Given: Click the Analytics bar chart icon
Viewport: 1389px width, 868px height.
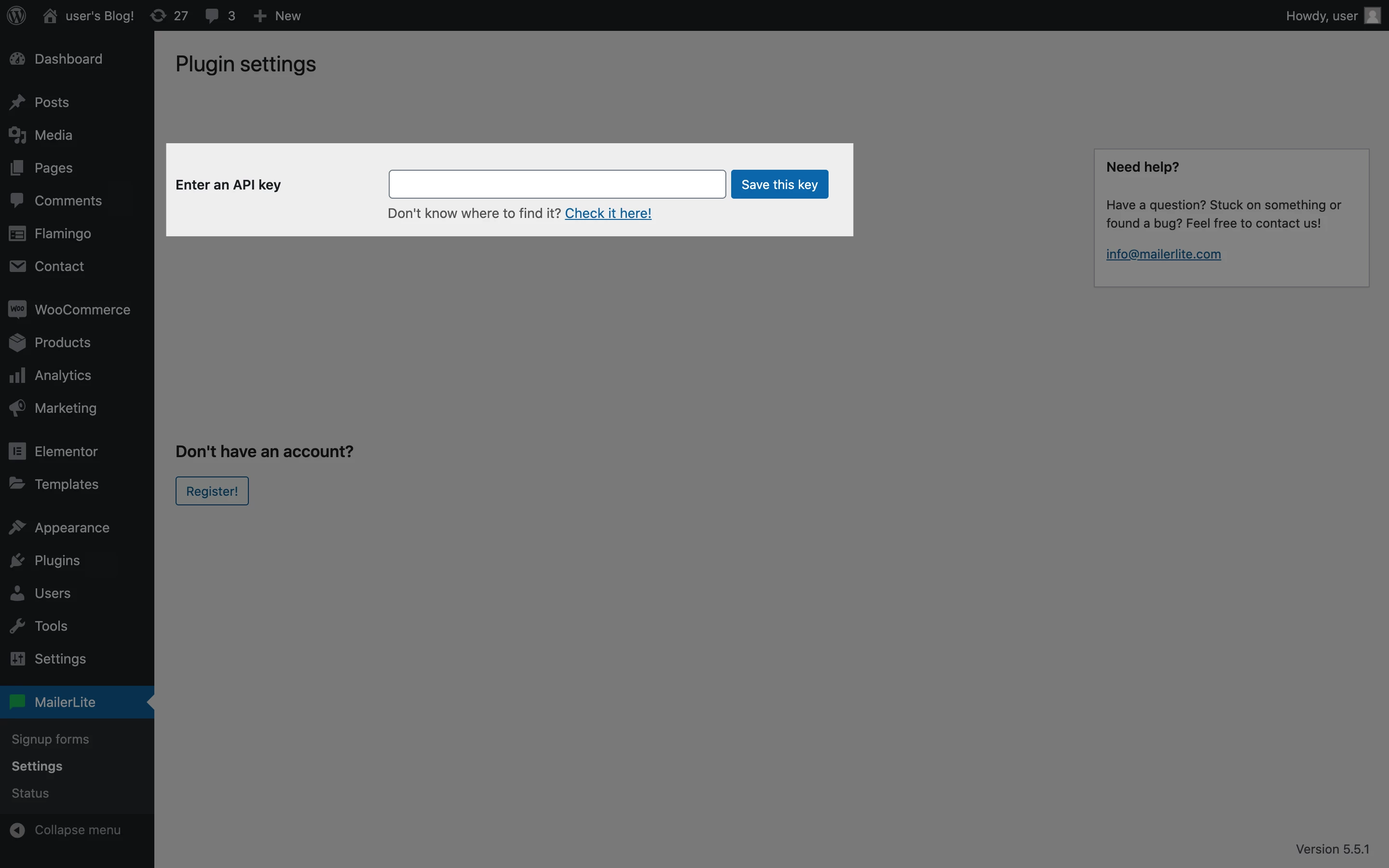Looking at the screenshot, I should tap(17, 375).
